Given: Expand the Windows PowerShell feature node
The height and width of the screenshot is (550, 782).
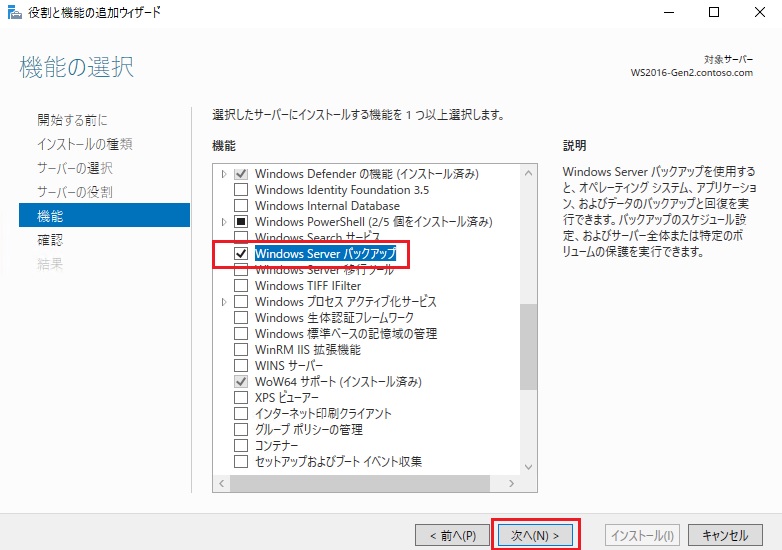Looking at the screenshot, I should point(224,222).
